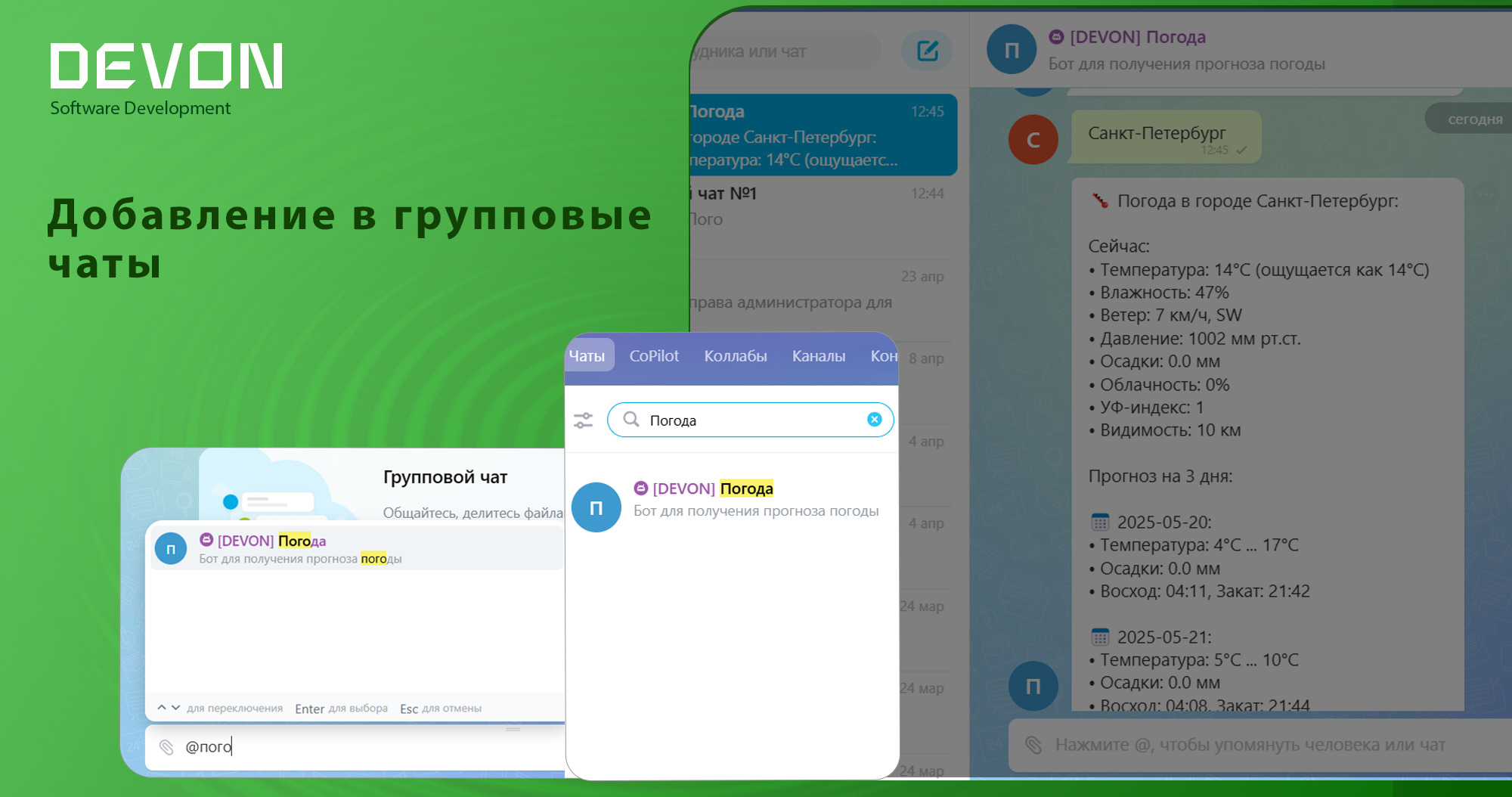Select the 'Коллабы' tab
Viewport: 1512px width, 797px height.
coord(736,356)
